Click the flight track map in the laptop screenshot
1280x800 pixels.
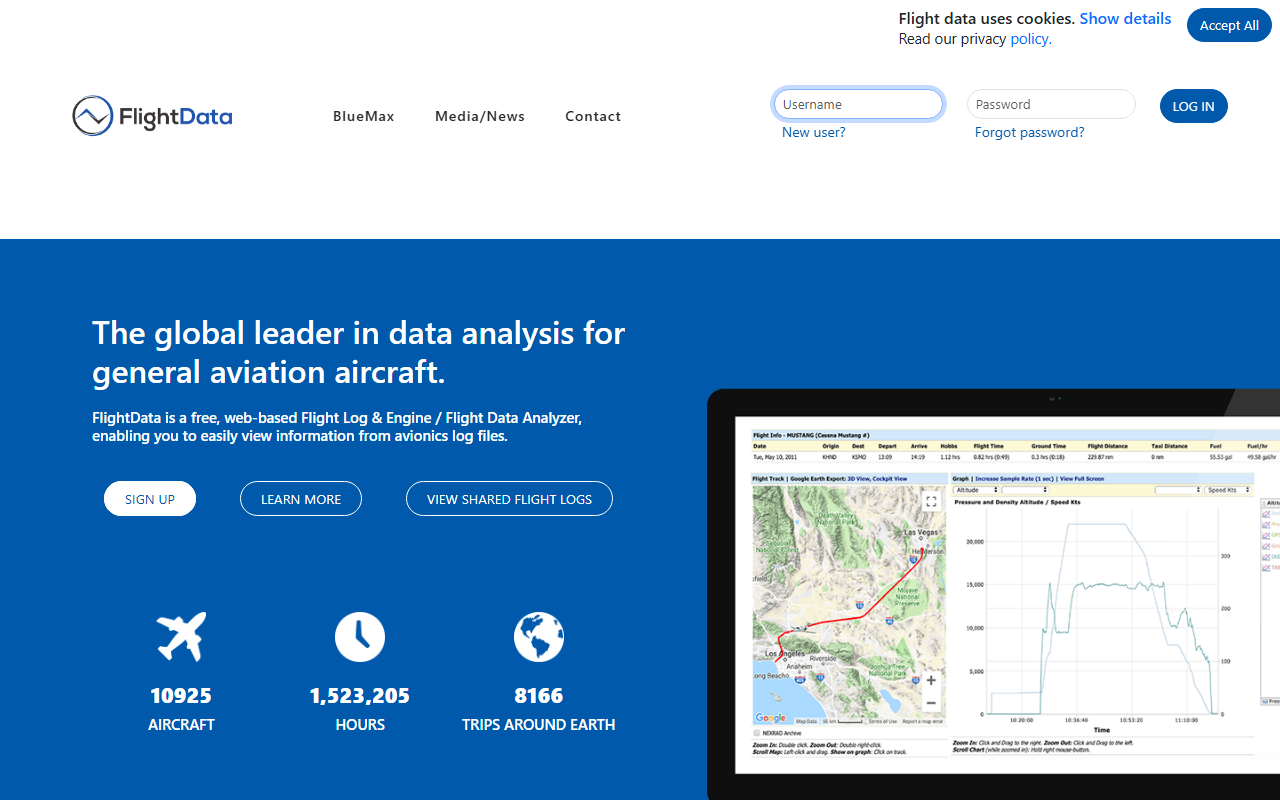[x=849, y=605]
